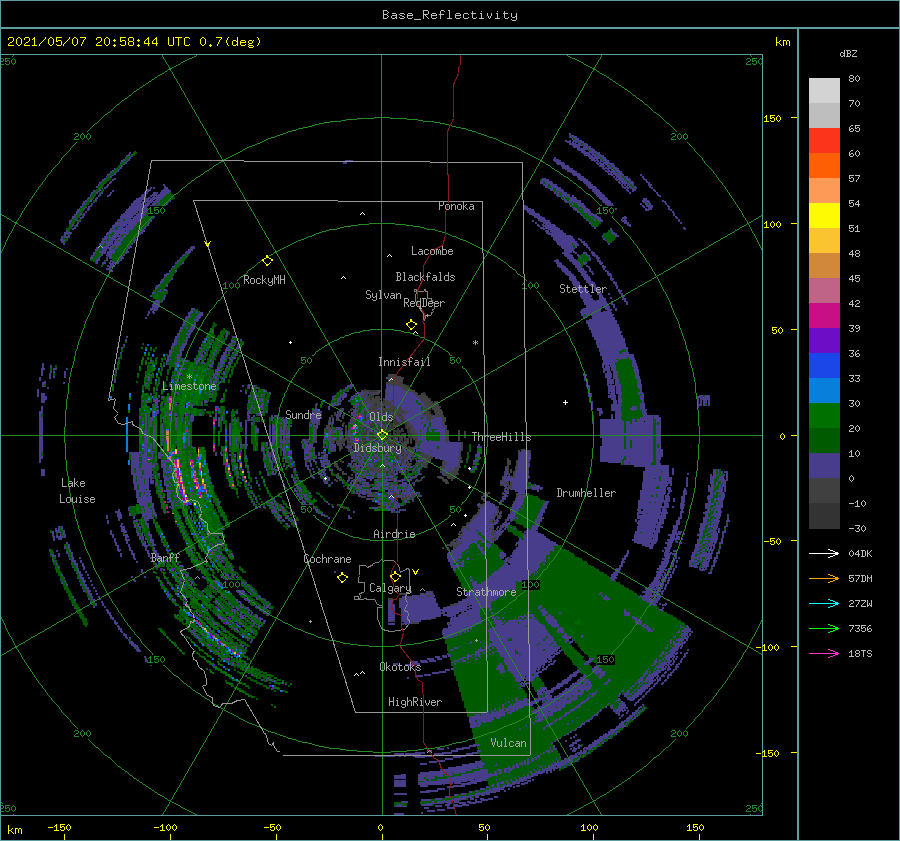Screen dimensions: 900x841
Task: Click the 04DK text in the legend
Action: [860, 553]
